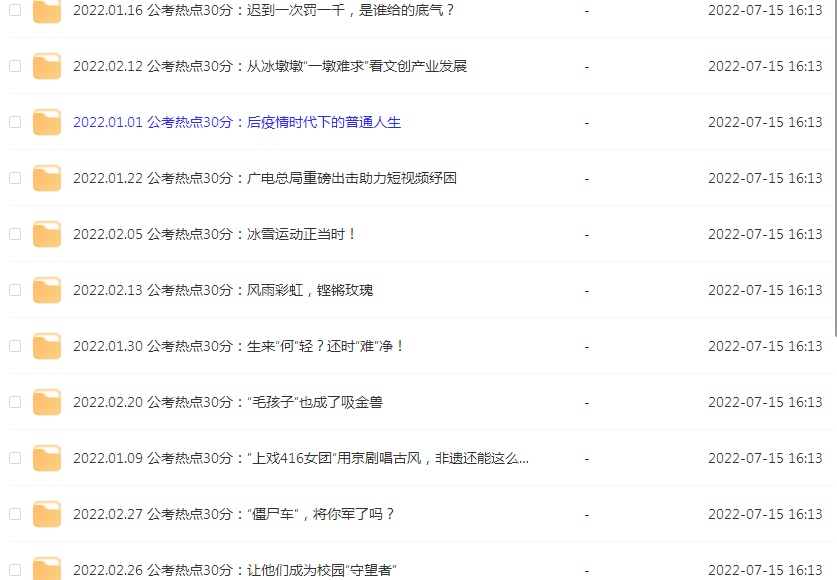The height and width of the screenshot is (580, 837).
Task: Open link 2022.02.05 冰雪运动正当时！
Action: click(215, 234)
